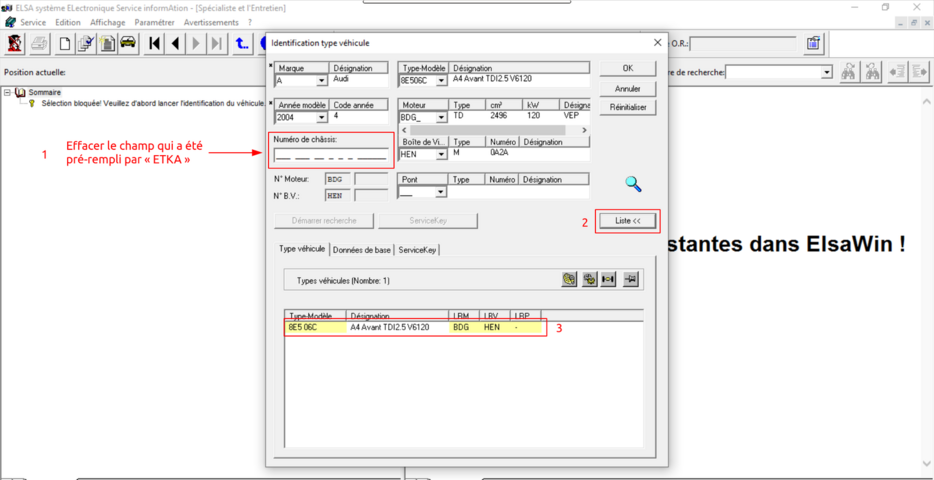Click the Réinitialiser button

(628, 108)
